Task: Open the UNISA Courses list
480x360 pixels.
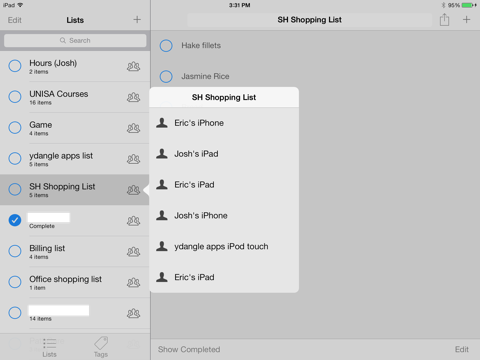Action: [x=75, y=97]
